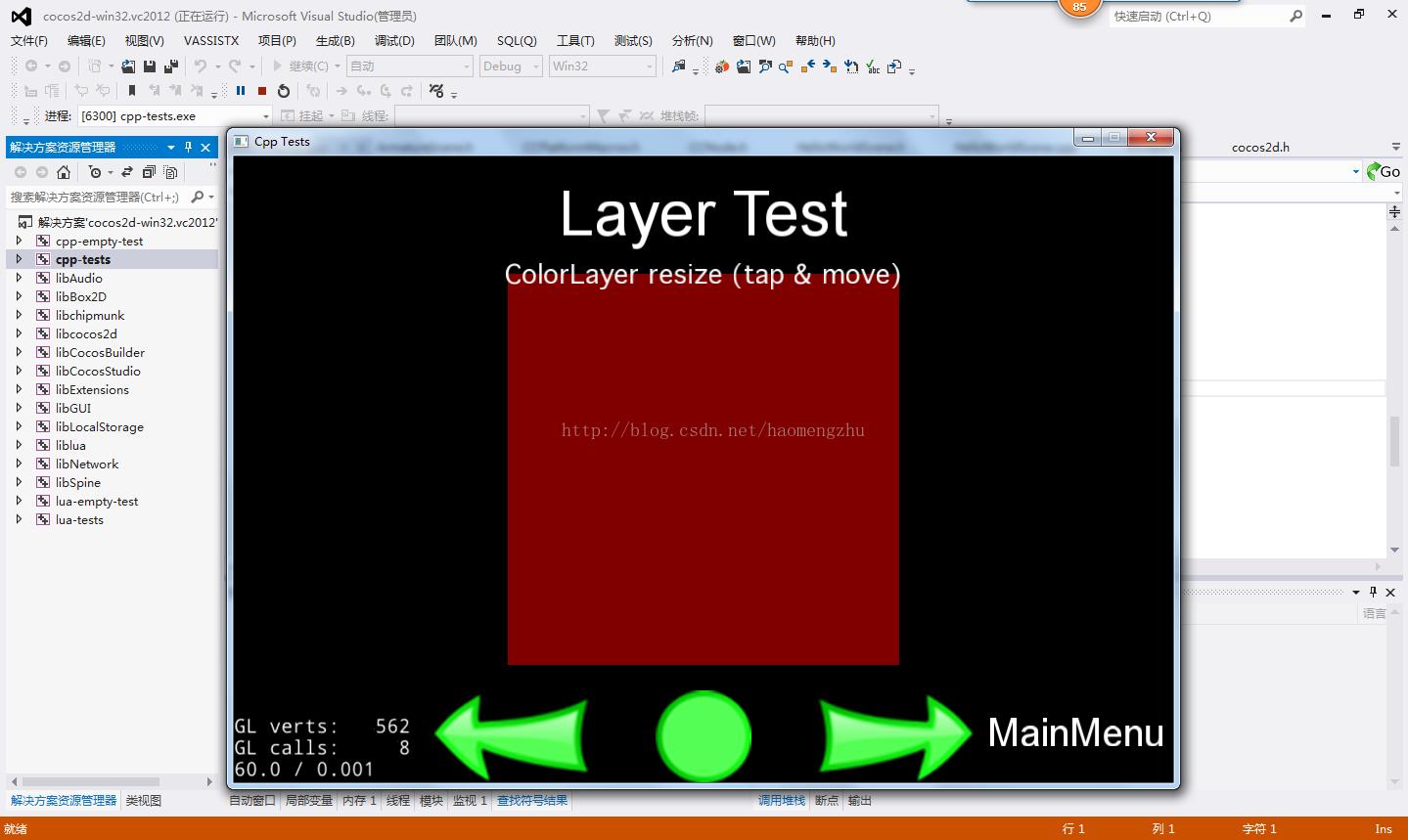
Task: Select the libNetwork project
Action: coord(87,464)
